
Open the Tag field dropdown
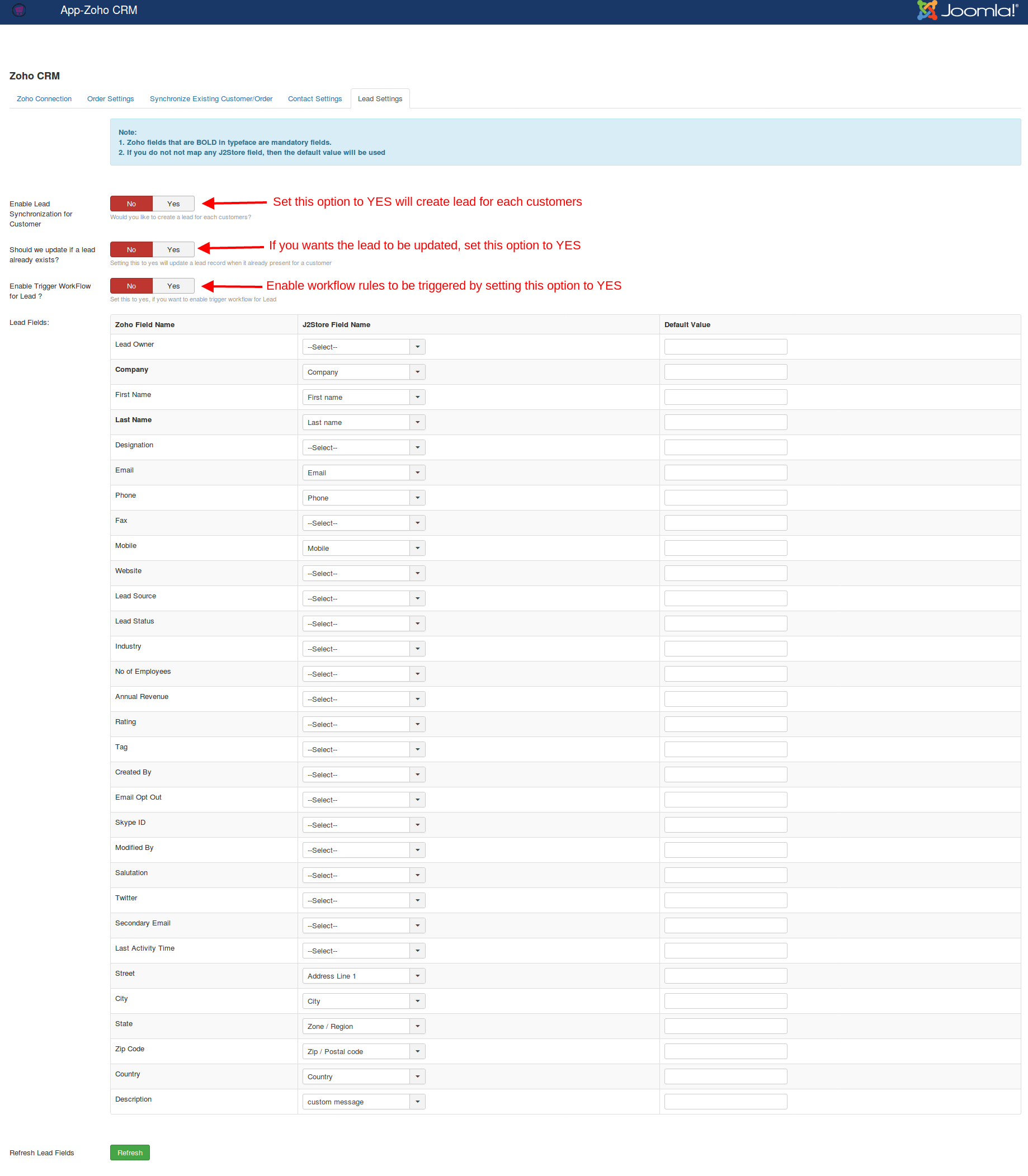click(x=364, y=750)
